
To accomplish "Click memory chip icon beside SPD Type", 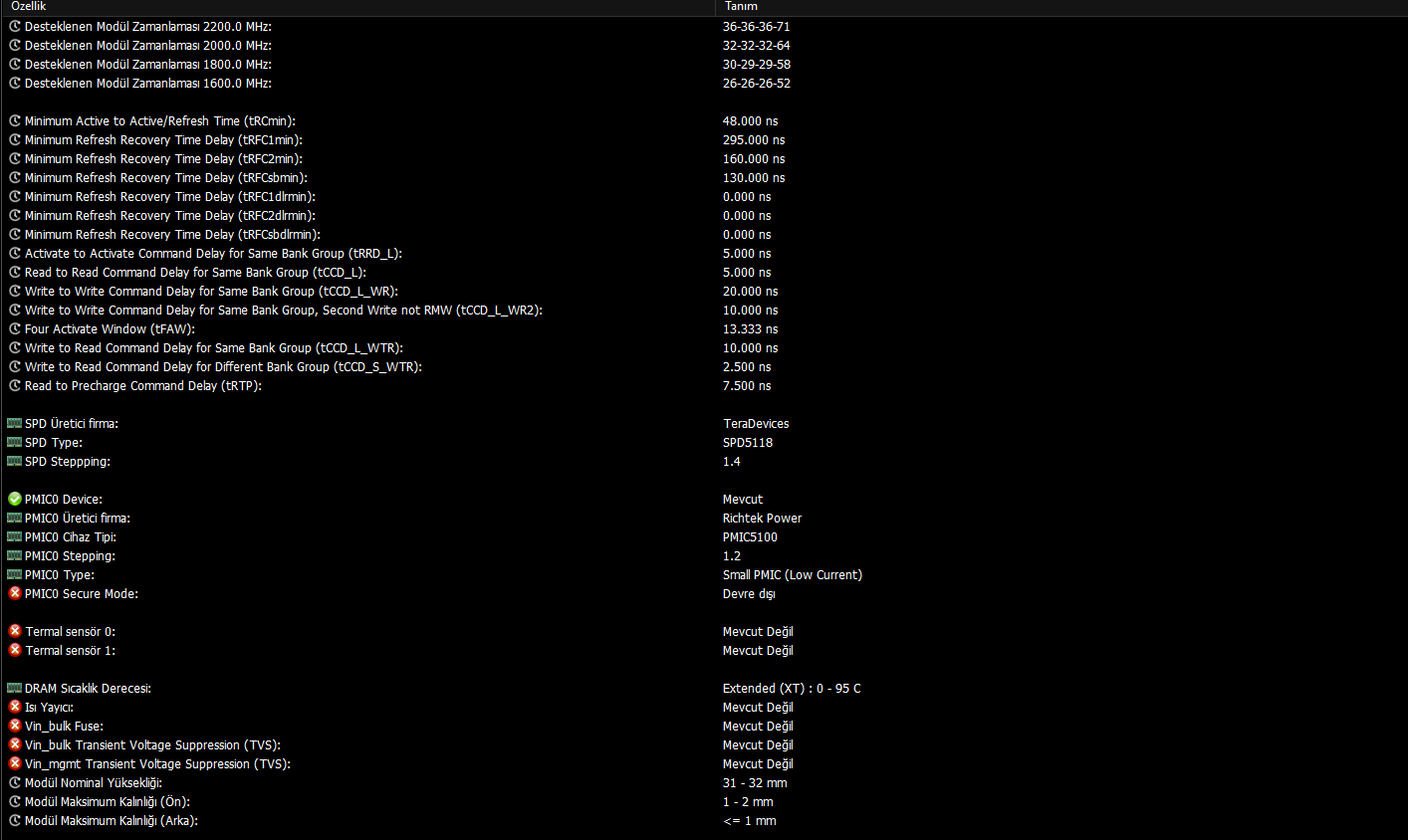I will tap(14, 443).
